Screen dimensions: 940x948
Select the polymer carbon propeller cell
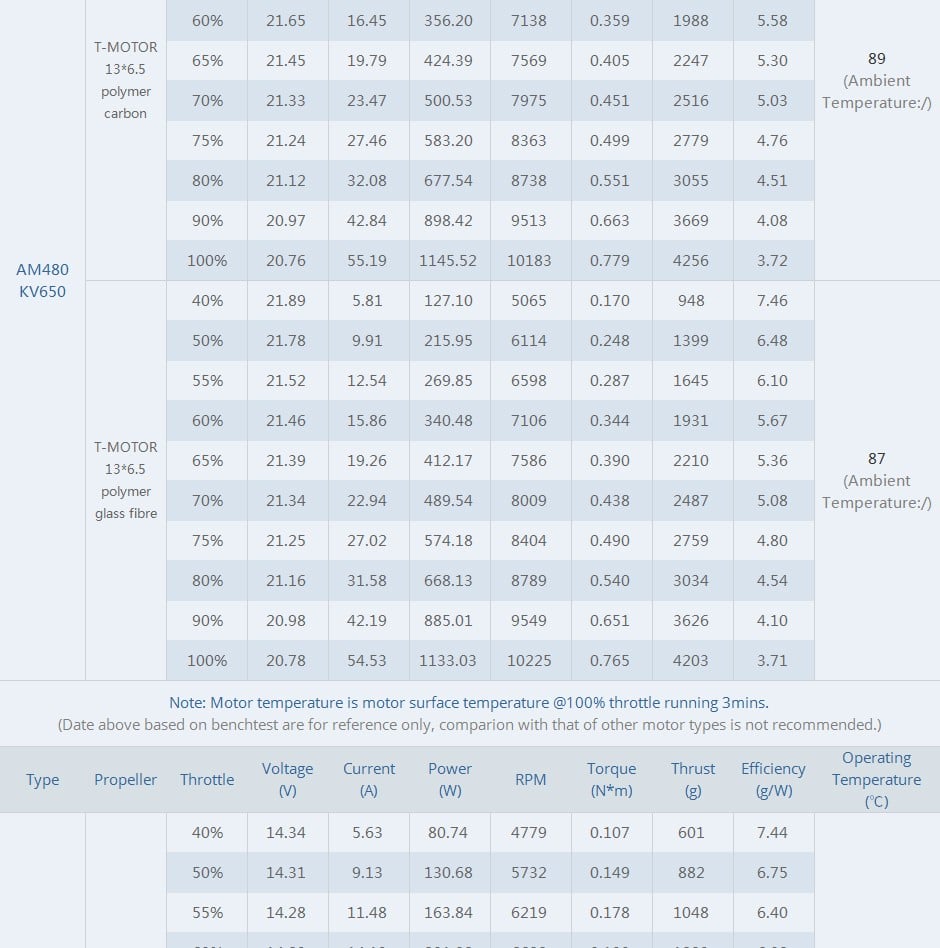(x=126, y=80)
